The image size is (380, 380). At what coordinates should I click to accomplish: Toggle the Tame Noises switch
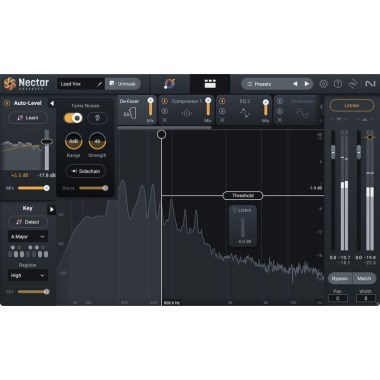tap(73, 118)
